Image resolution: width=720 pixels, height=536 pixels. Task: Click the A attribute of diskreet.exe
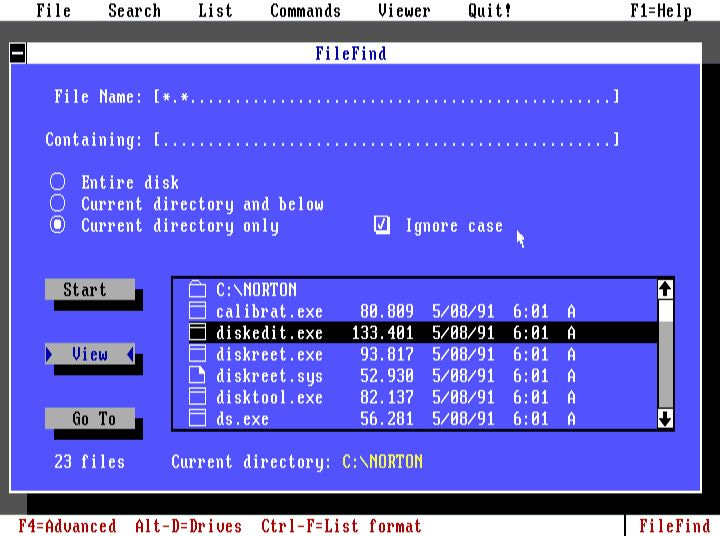(x=571, y=355)
